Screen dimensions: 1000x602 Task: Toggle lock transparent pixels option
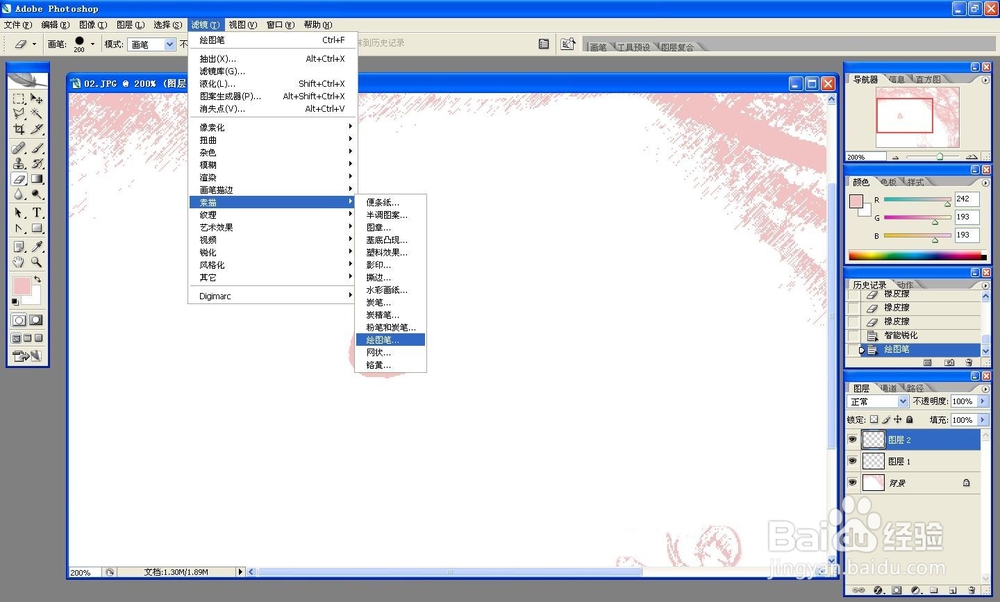pos(874,419)
